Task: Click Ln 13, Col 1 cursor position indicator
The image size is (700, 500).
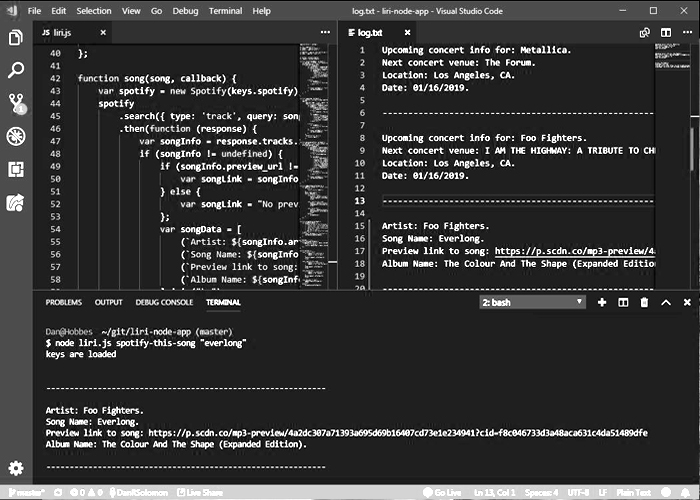Action: pyautogui.click(x=494, y=492)
